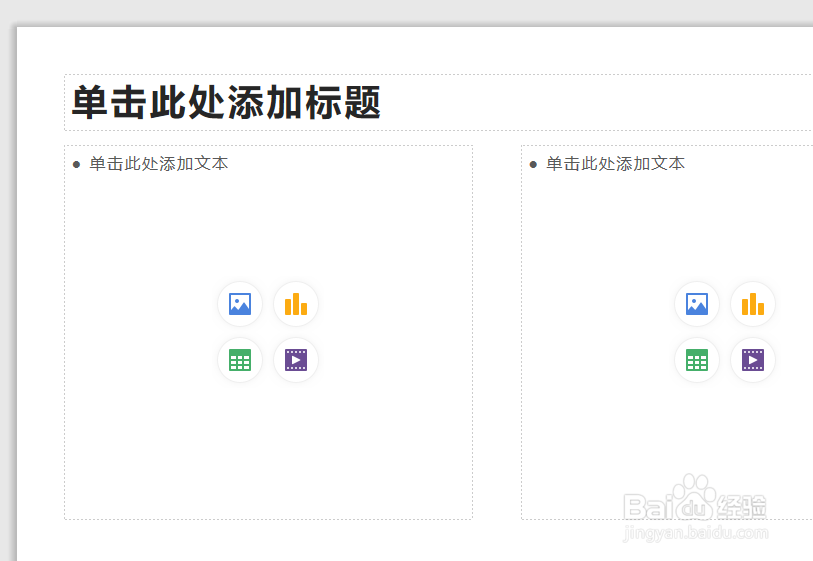Click the insert picture icon in left placeholder
The width and height of the screenshot is (813, 561).
click(240, 304)
